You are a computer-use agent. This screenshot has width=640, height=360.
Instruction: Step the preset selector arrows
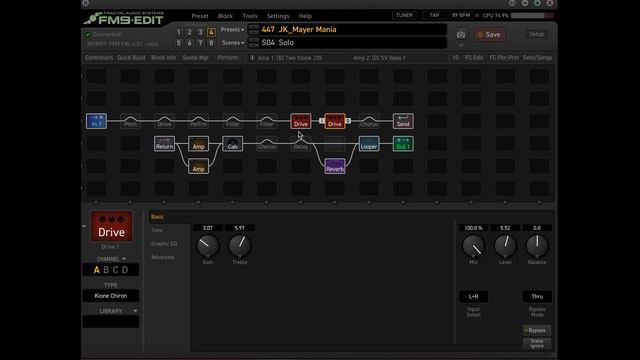pos(254,29)
